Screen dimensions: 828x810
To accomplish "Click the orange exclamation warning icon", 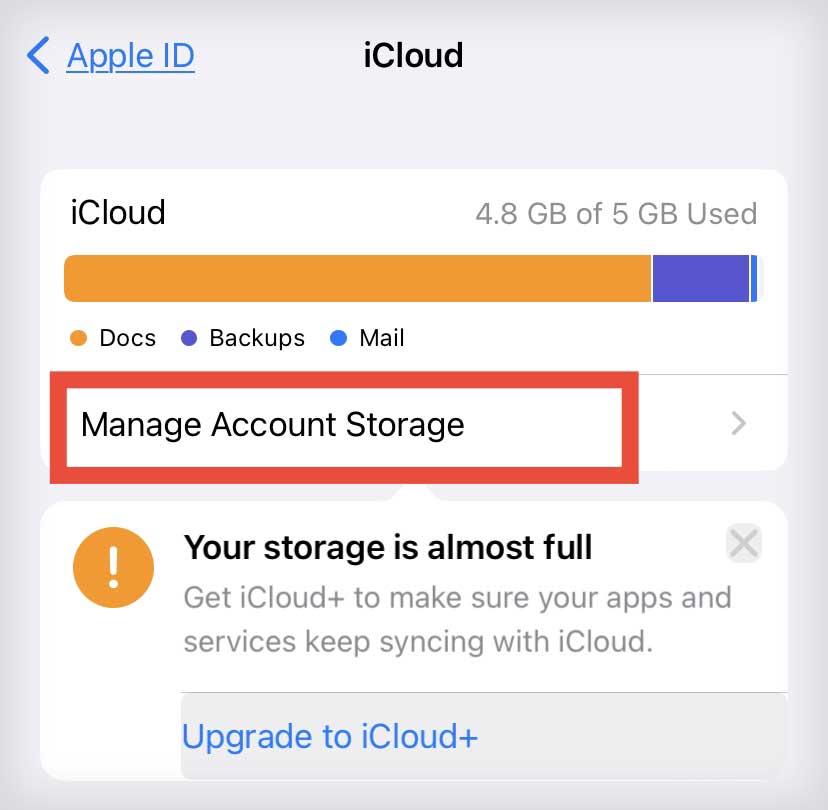I will [x=114, y=567].
